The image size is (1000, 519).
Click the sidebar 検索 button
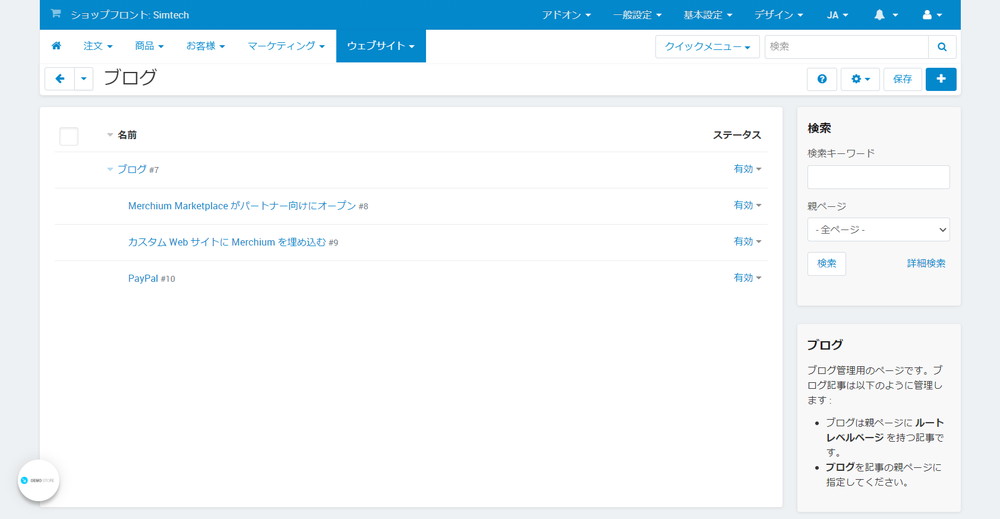coord(827,263)
